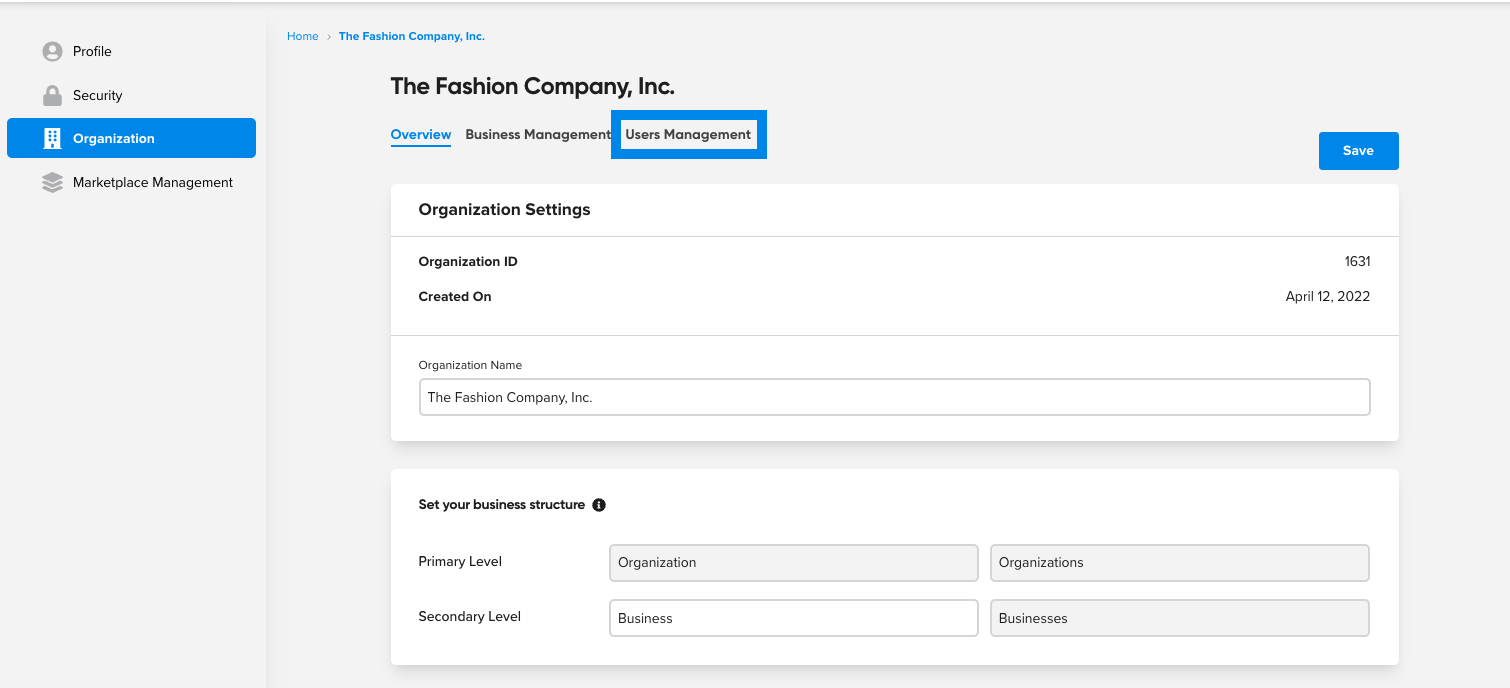Click the Secondary Level label

point(470,617)
